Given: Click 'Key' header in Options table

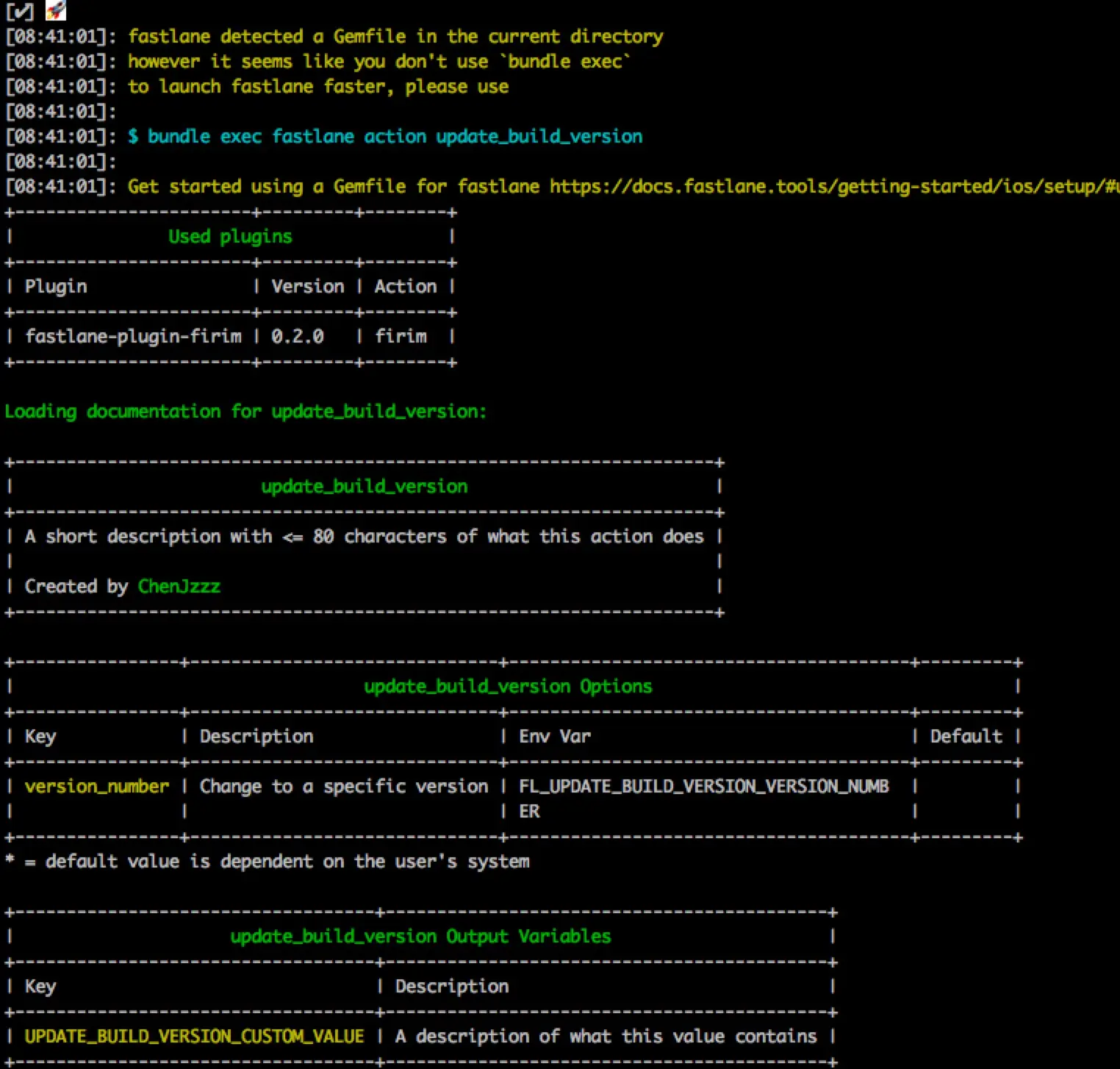Looking at the screenshot, I should 40,737.
